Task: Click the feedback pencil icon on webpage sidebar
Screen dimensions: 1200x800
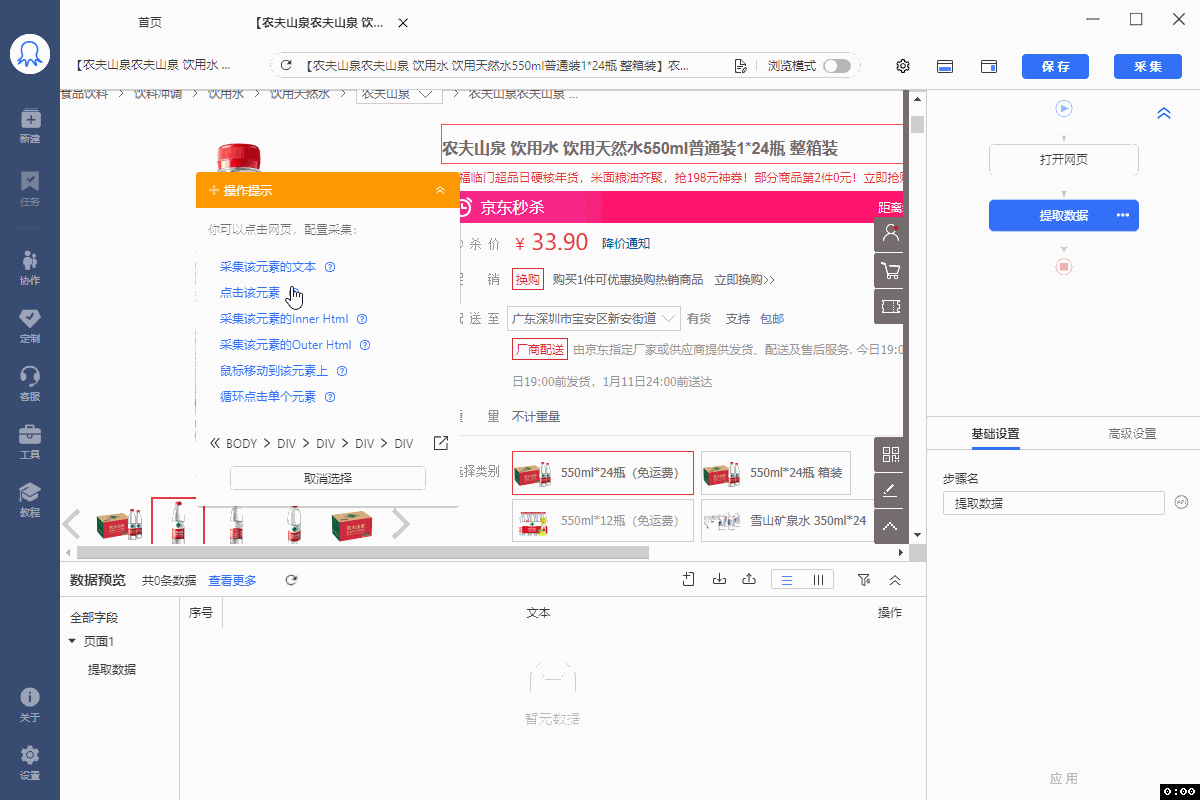Action: coord(890,491)
